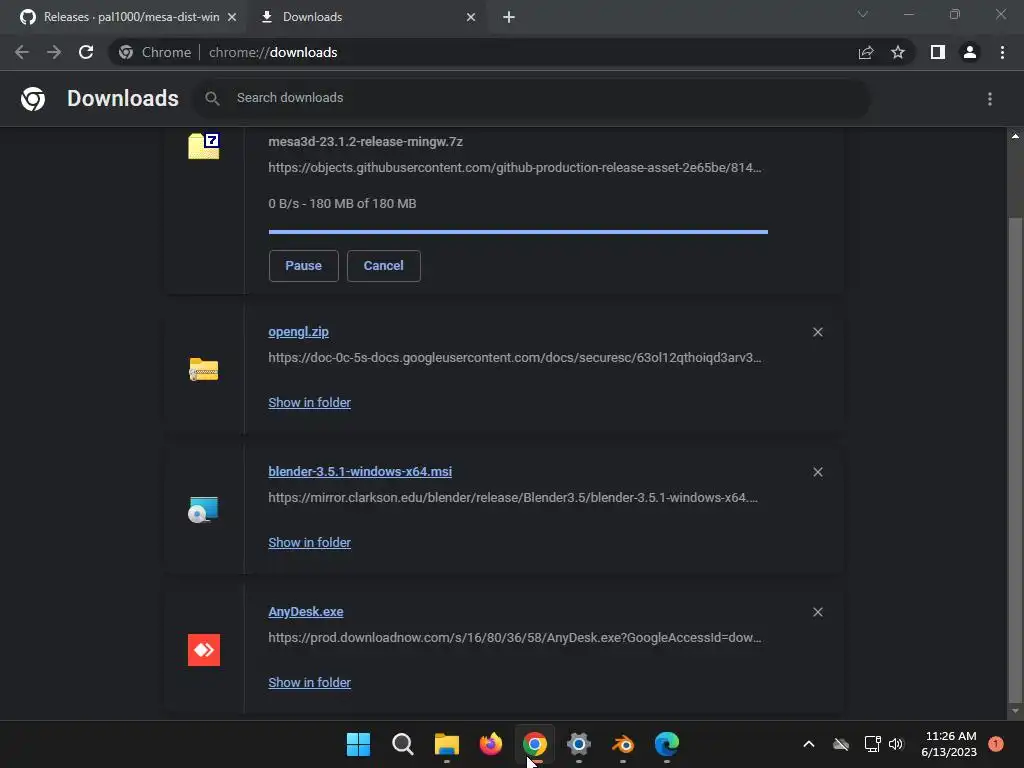Viewport: 1024px width, 768px height.
Task: Show AnyDesk.exe in folder
Action: pyautogui.click(x=310, y=682)
